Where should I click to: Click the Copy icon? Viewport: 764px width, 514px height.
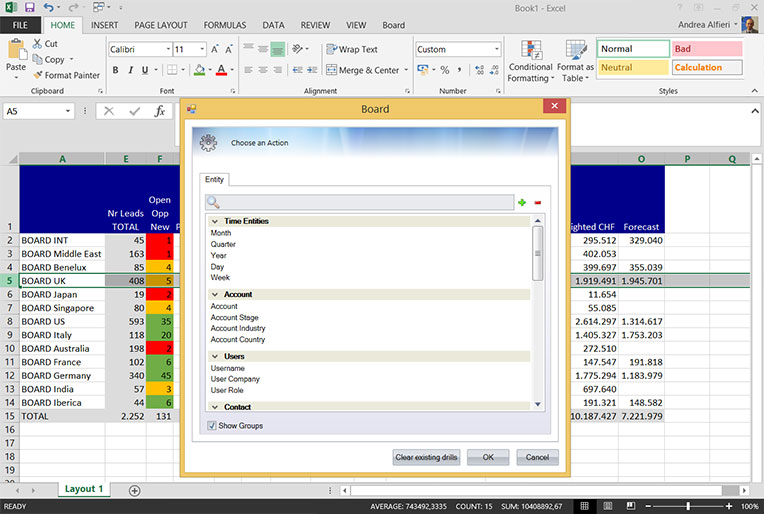click(x=37, y=59)
